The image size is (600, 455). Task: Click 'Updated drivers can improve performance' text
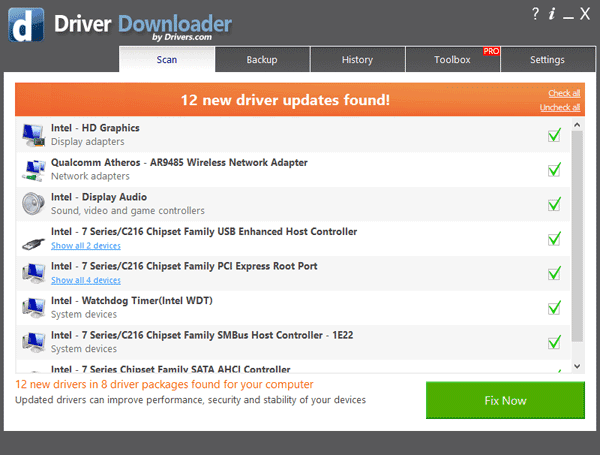(191, 400)
